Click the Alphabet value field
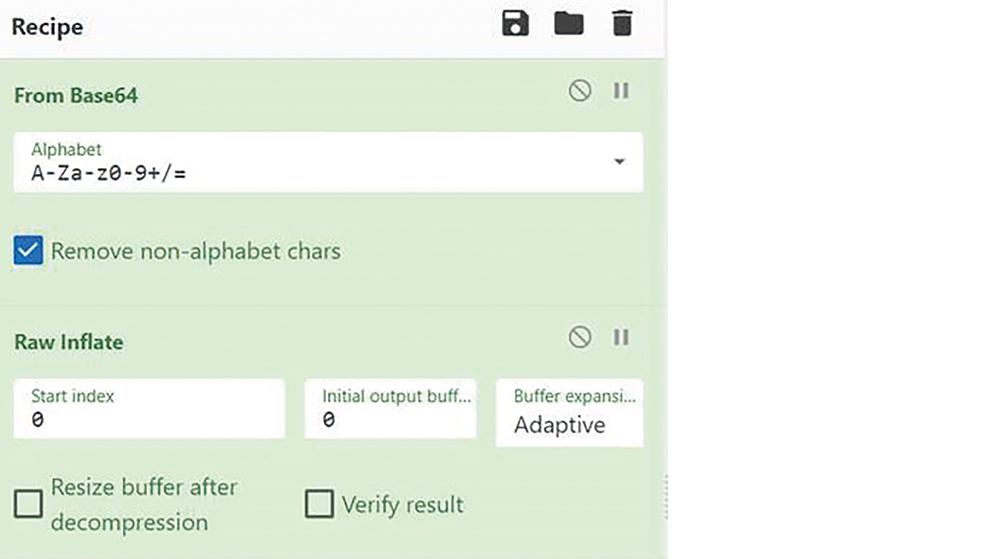Screen dimensions: 1000x559 328,162
